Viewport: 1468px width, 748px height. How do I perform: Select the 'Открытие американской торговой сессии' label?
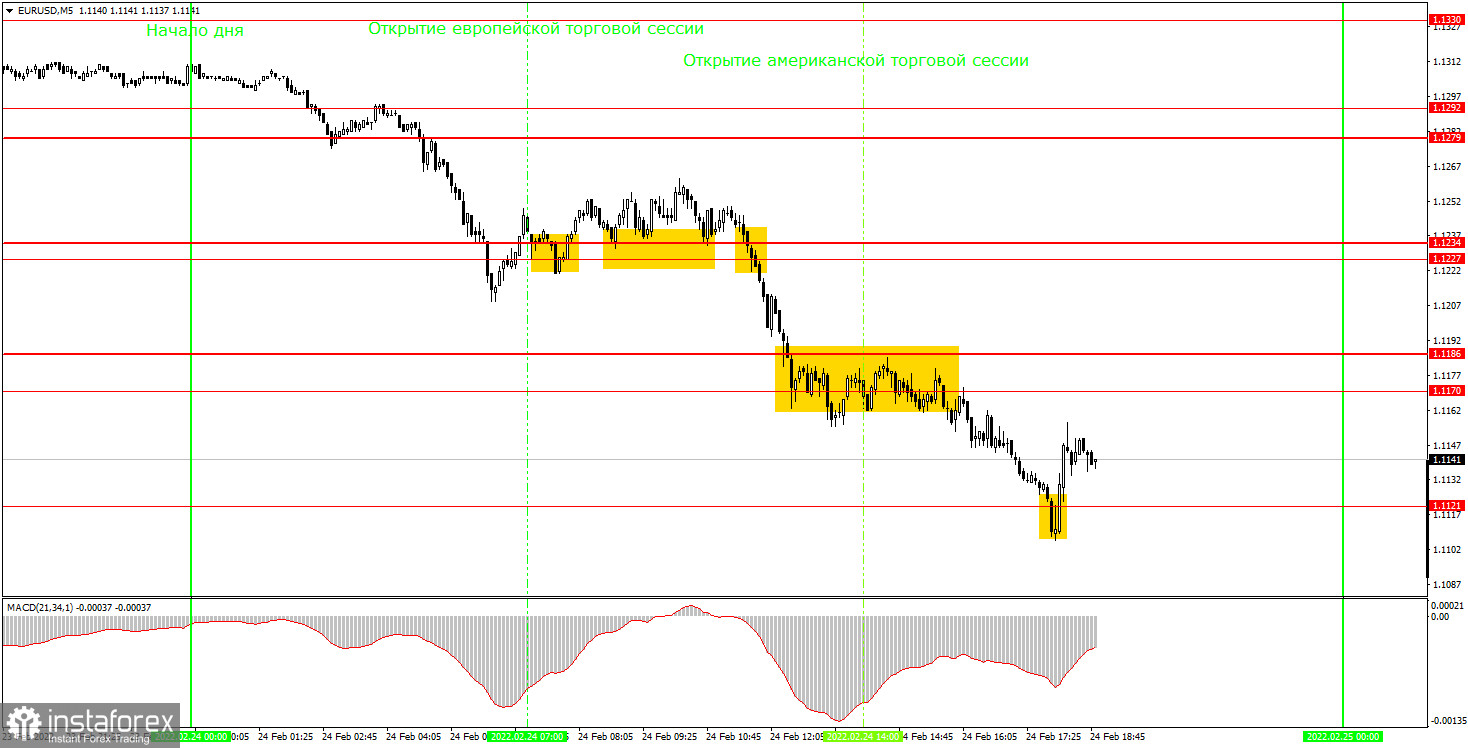(856, 61)
